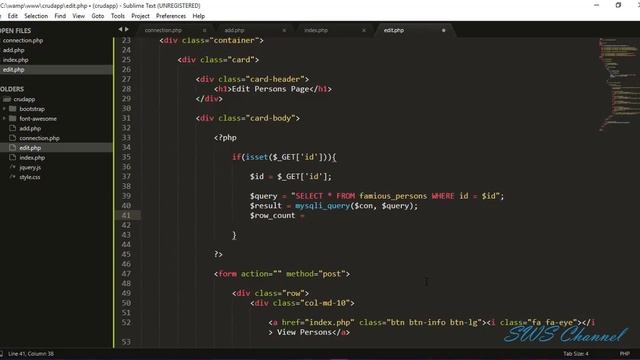Image resolution: width=640 pixels, height=360 pixels.
Task: Open index.php in the crudapp folder
Action: pos(32,158)
